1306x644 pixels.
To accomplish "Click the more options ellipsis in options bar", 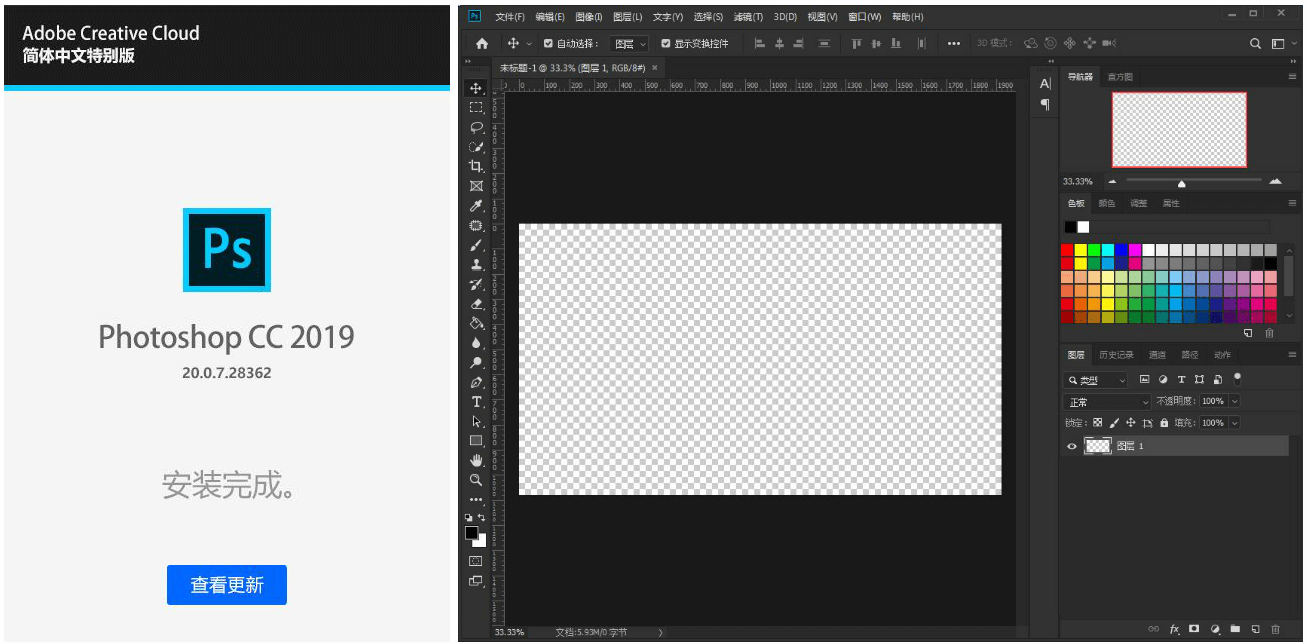I will [953, 44].
